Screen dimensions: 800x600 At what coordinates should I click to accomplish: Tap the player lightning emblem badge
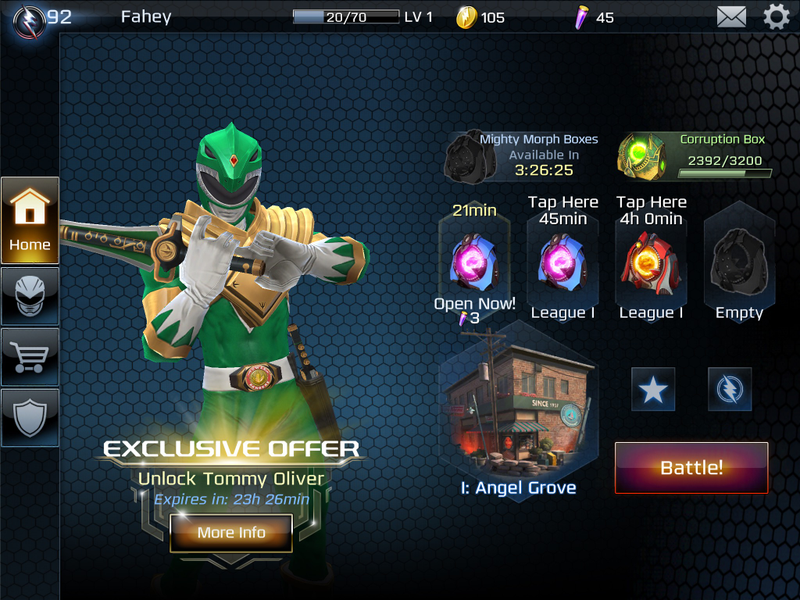tap(30, 22)
